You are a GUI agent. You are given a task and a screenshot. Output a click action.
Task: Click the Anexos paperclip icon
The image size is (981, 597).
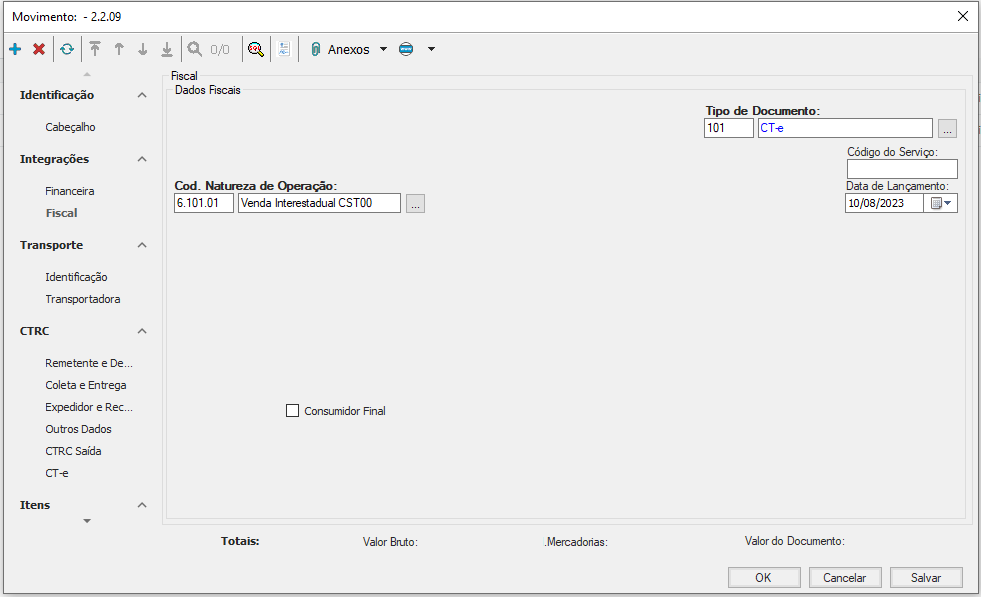point(315,49)
